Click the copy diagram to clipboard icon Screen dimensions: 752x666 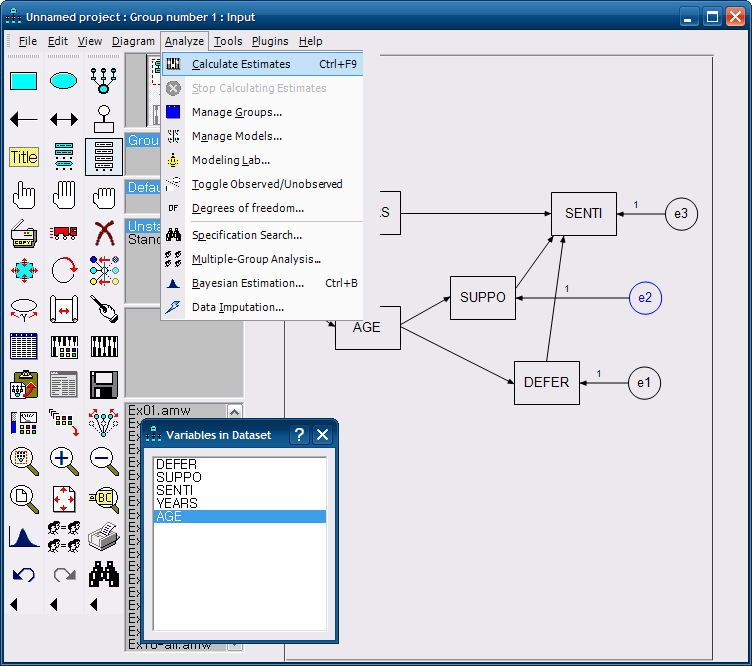click(x=24, y=385)
